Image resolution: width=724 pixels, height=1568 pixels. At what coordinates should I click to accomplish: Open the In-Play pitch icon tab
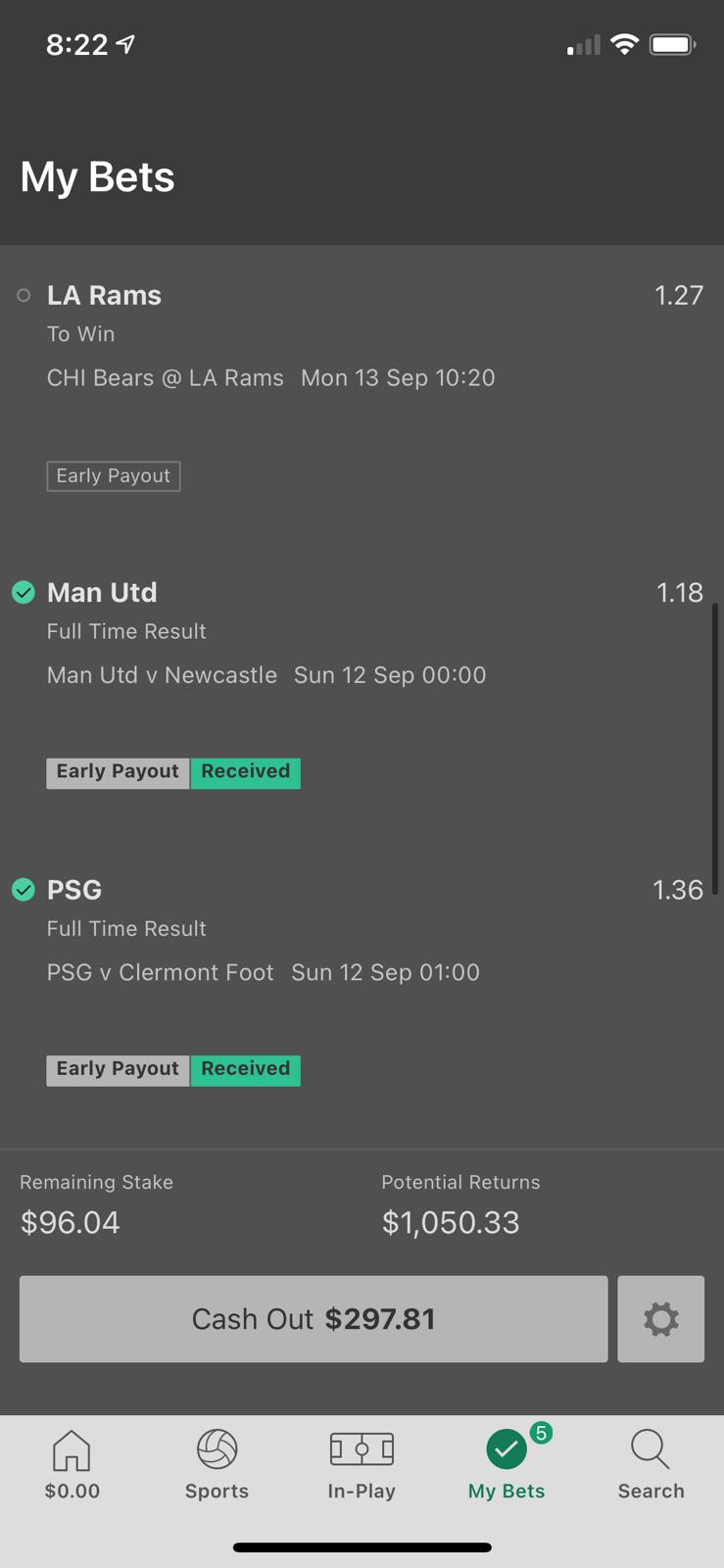(x=362, y=1448)
